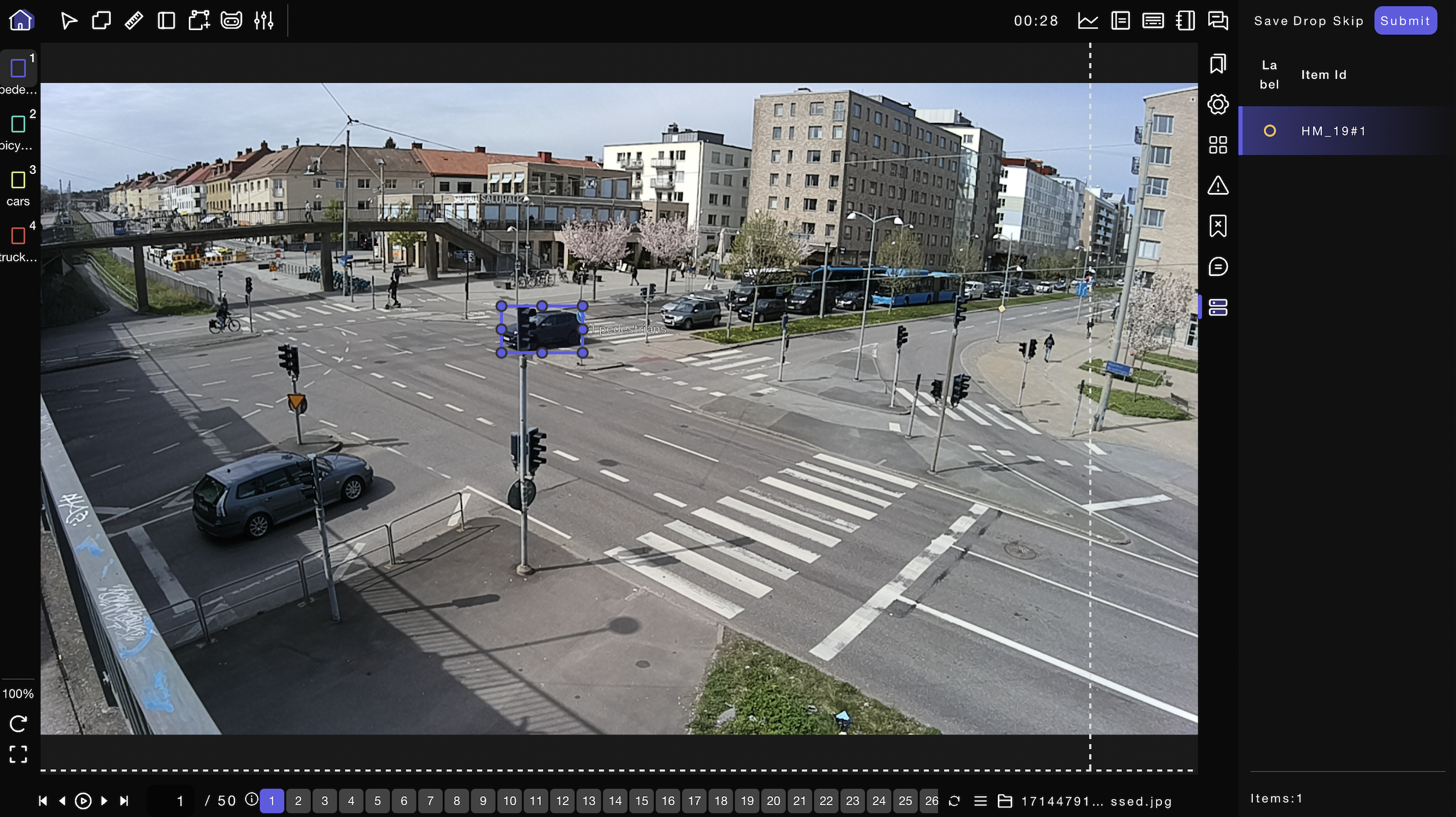Open the warning triangle issues panel
The height and width of the screenshot is (817, 1456).
click(1218, 185)
